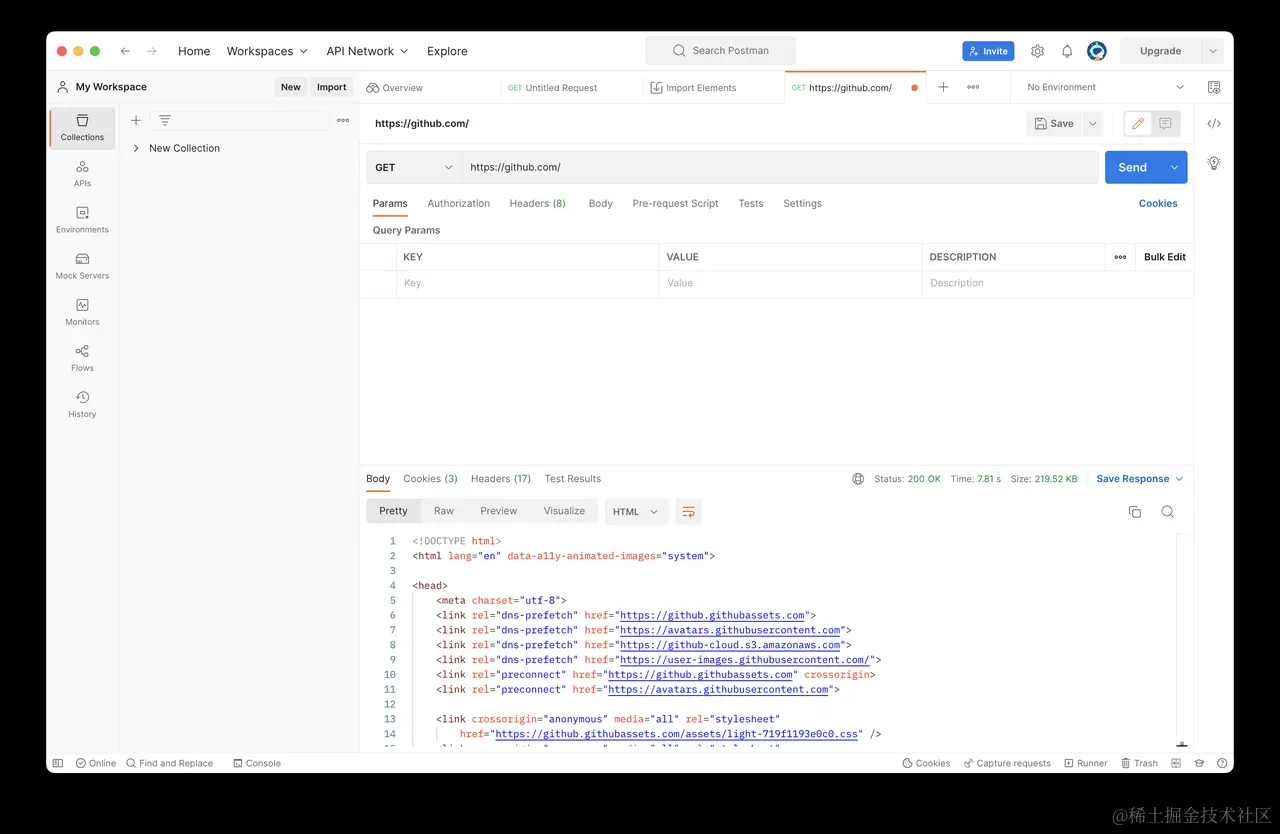Image resolution: width=1280 pixels, height=834 pixels.
Task: Copy the response with the copy icon
Action: (1135, 512)
